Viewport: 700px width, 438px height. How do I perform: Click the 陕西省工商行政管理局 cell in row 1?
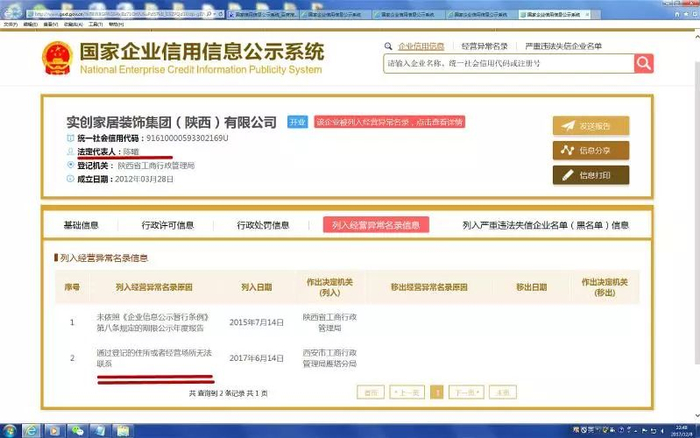coord(329,322)
